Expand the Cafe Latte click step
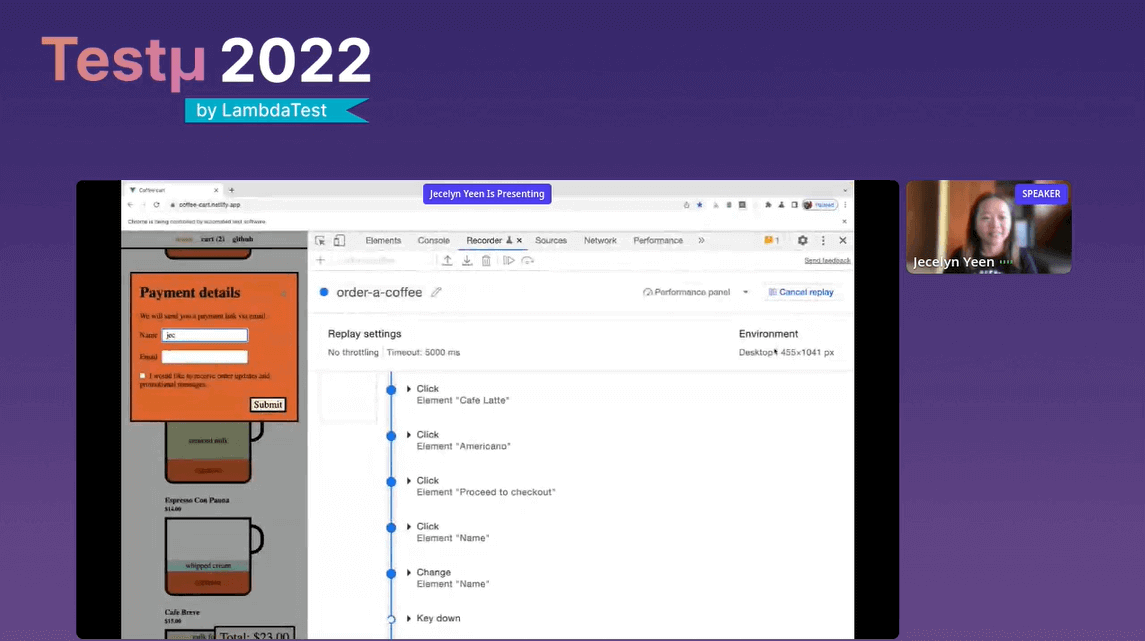 pos(408,388)
